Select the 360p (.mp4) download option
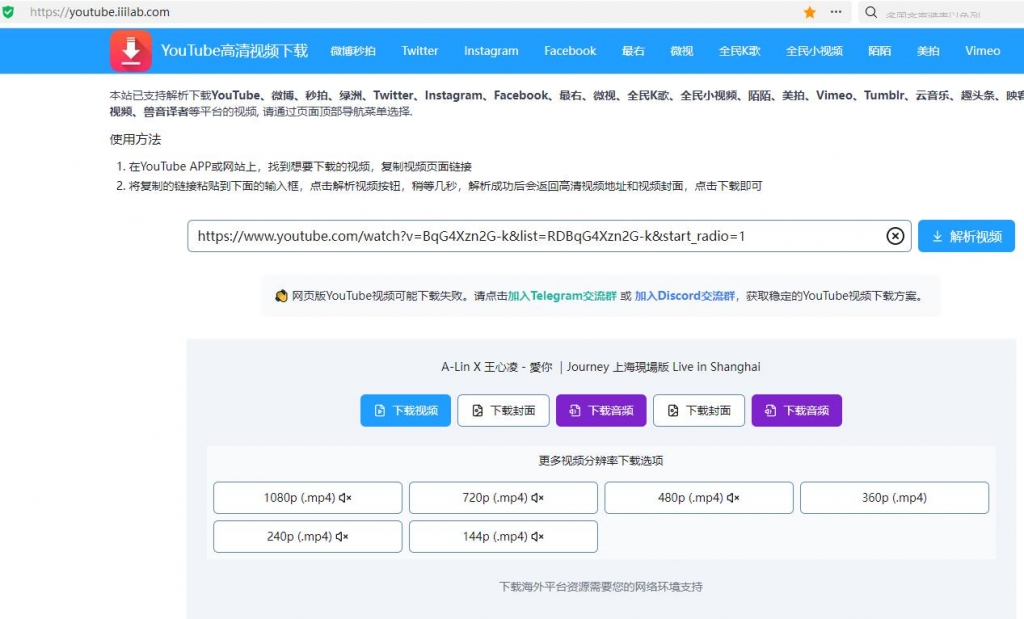Screen dimensions: 1024x619 pyautogui.click(x=894, y=498)
